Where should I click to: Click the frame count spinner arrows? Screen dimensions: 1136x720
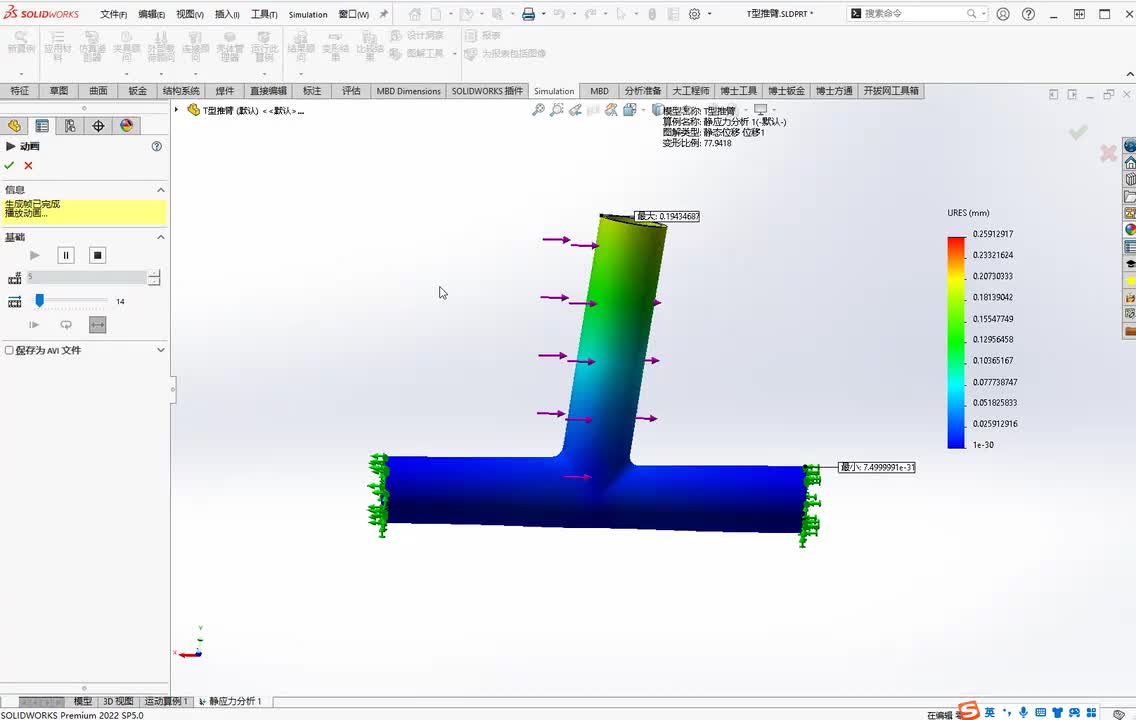pyautogui.click(x=154, y=277)
